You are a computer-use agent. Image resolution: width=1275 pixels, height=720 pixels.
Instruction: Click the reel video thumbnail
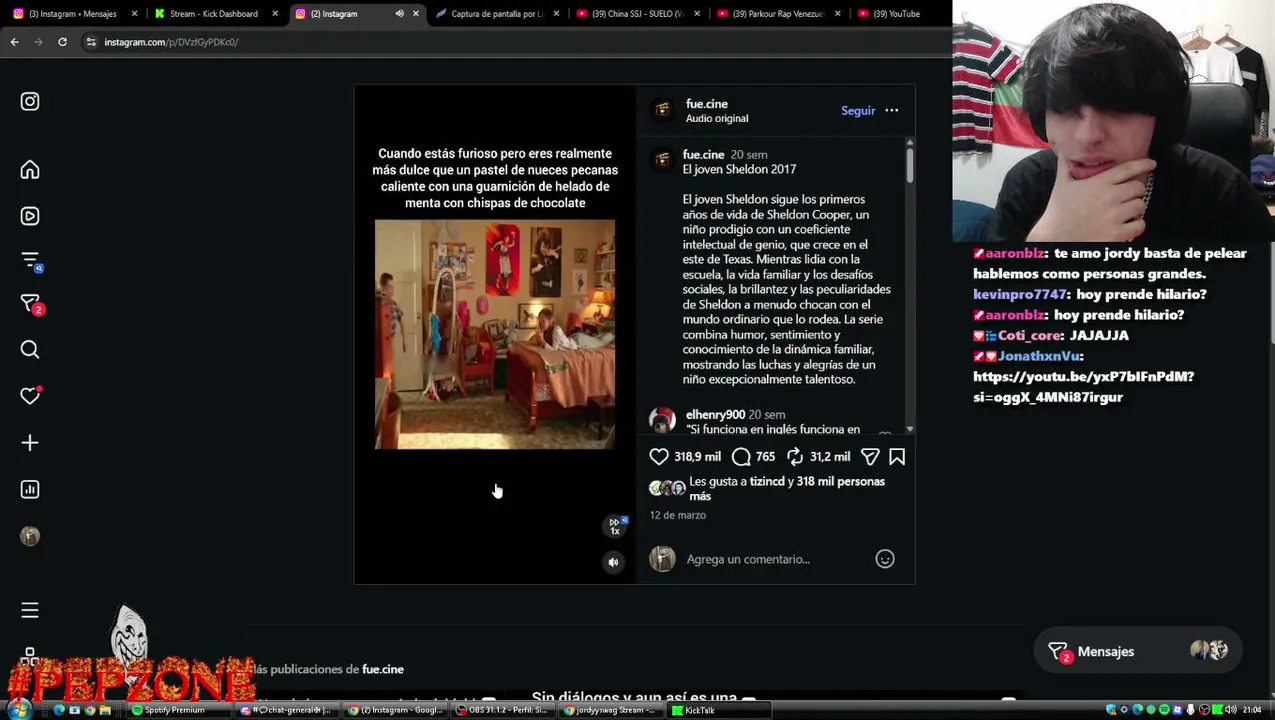click(x=495, y=334)
